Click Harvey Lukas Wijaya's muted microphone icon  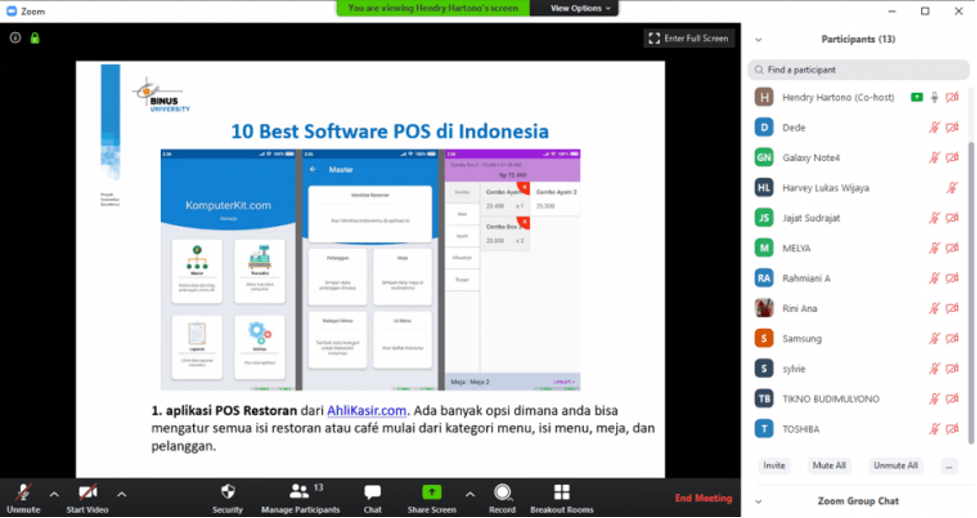(952, 188)
